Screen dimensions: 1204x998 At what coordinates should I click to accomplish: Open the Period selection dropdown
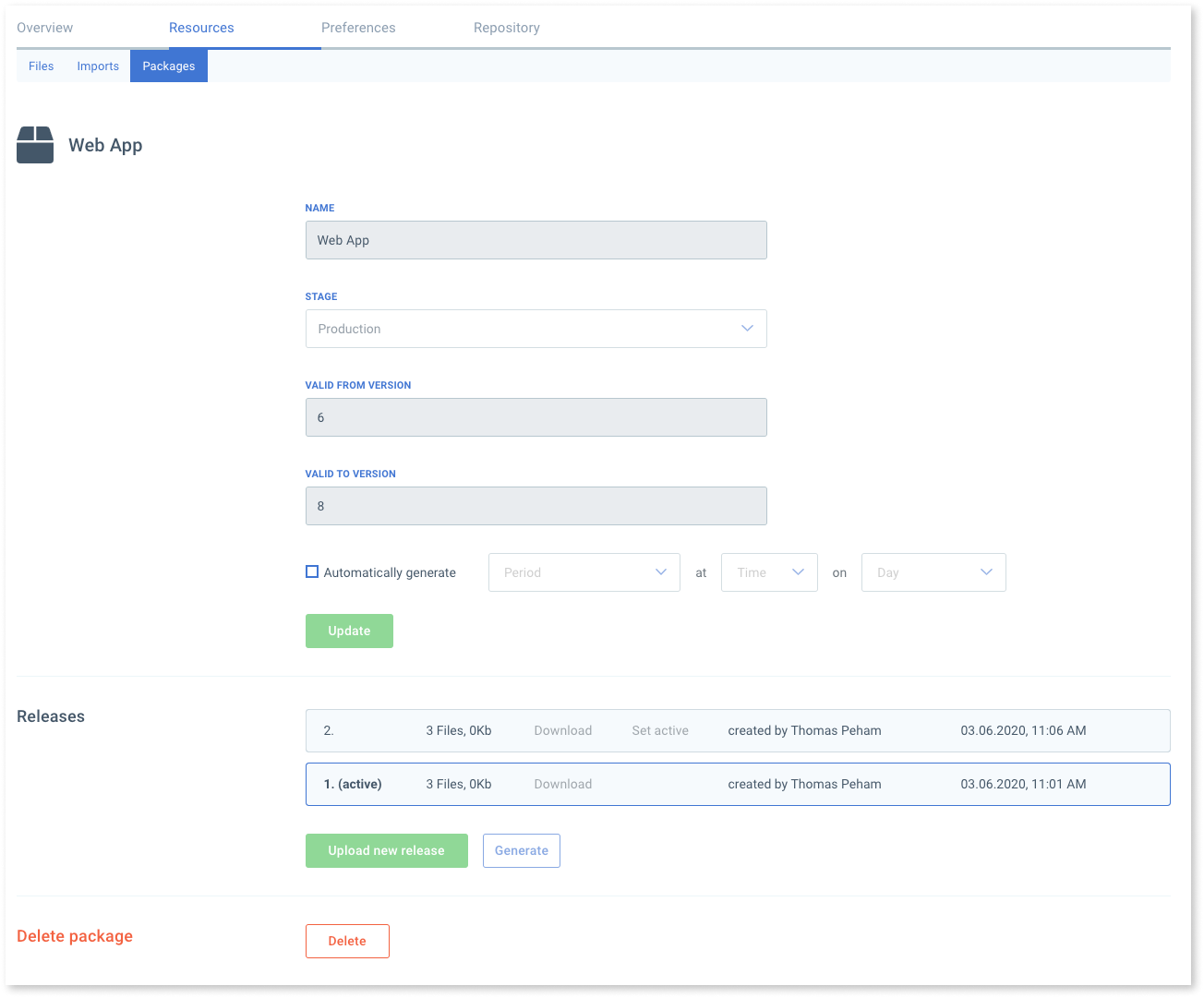pyautogui.click(x=584, y=572)
